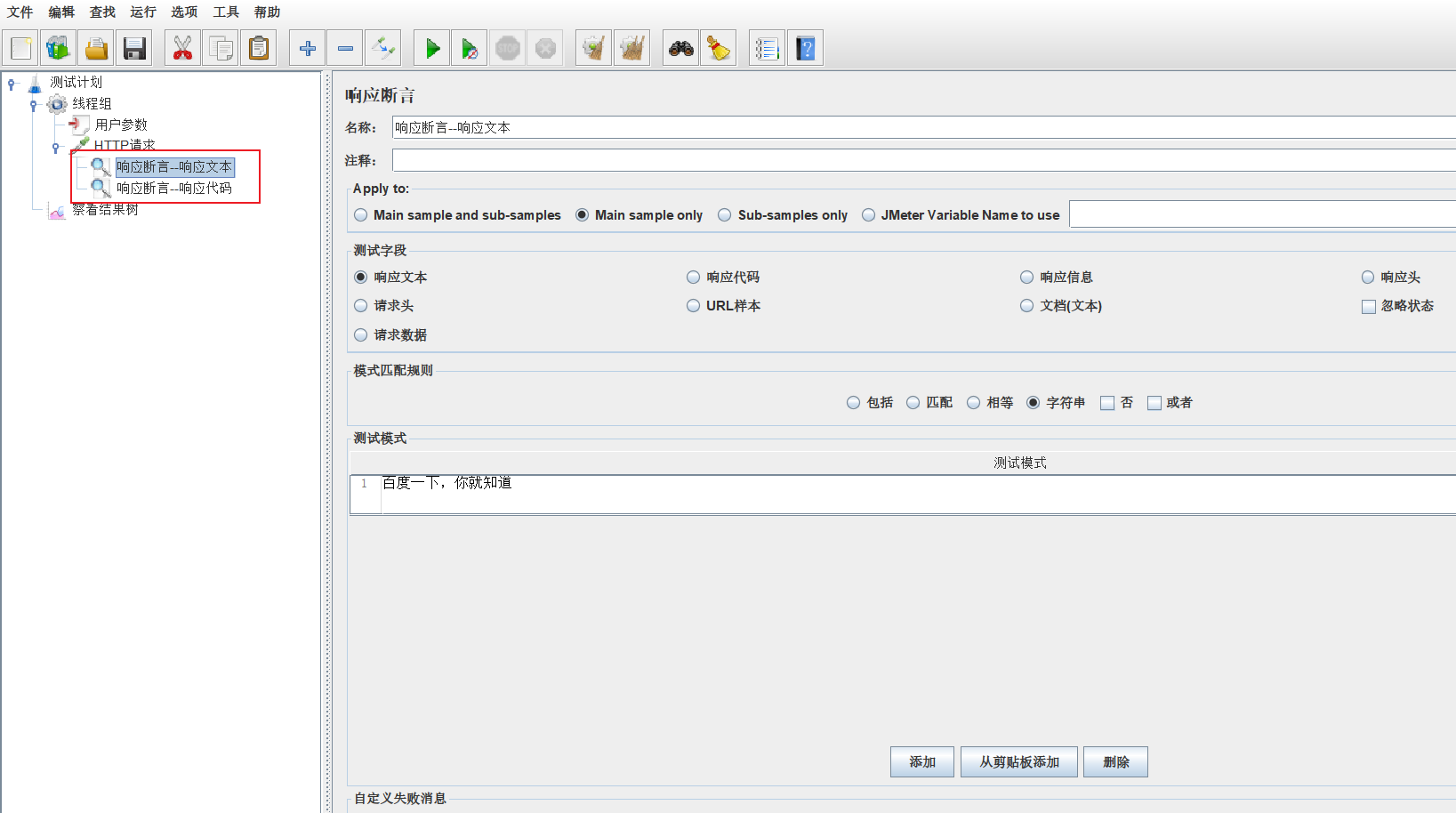
Task: Open the 选项 menu
Action: (184, 12)
